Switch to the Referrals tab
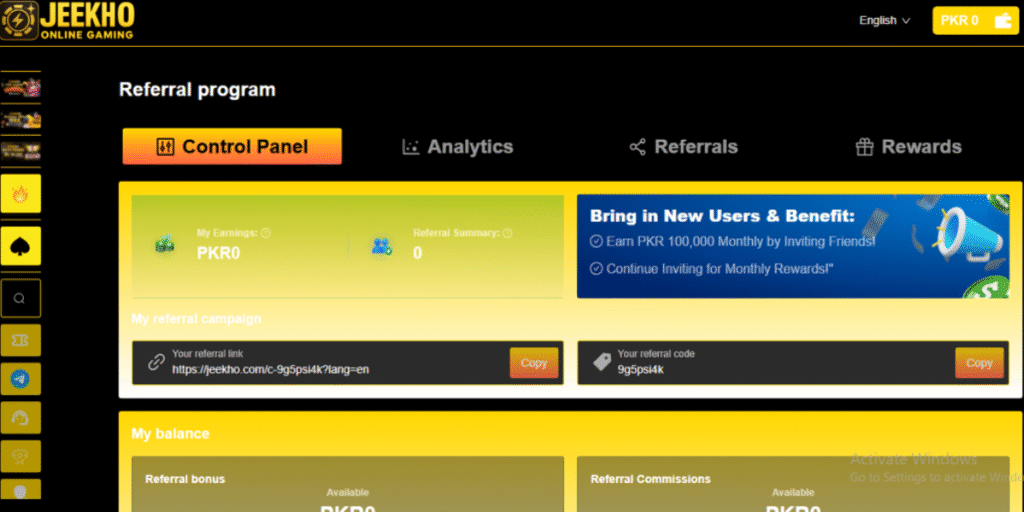 point(684,147)
